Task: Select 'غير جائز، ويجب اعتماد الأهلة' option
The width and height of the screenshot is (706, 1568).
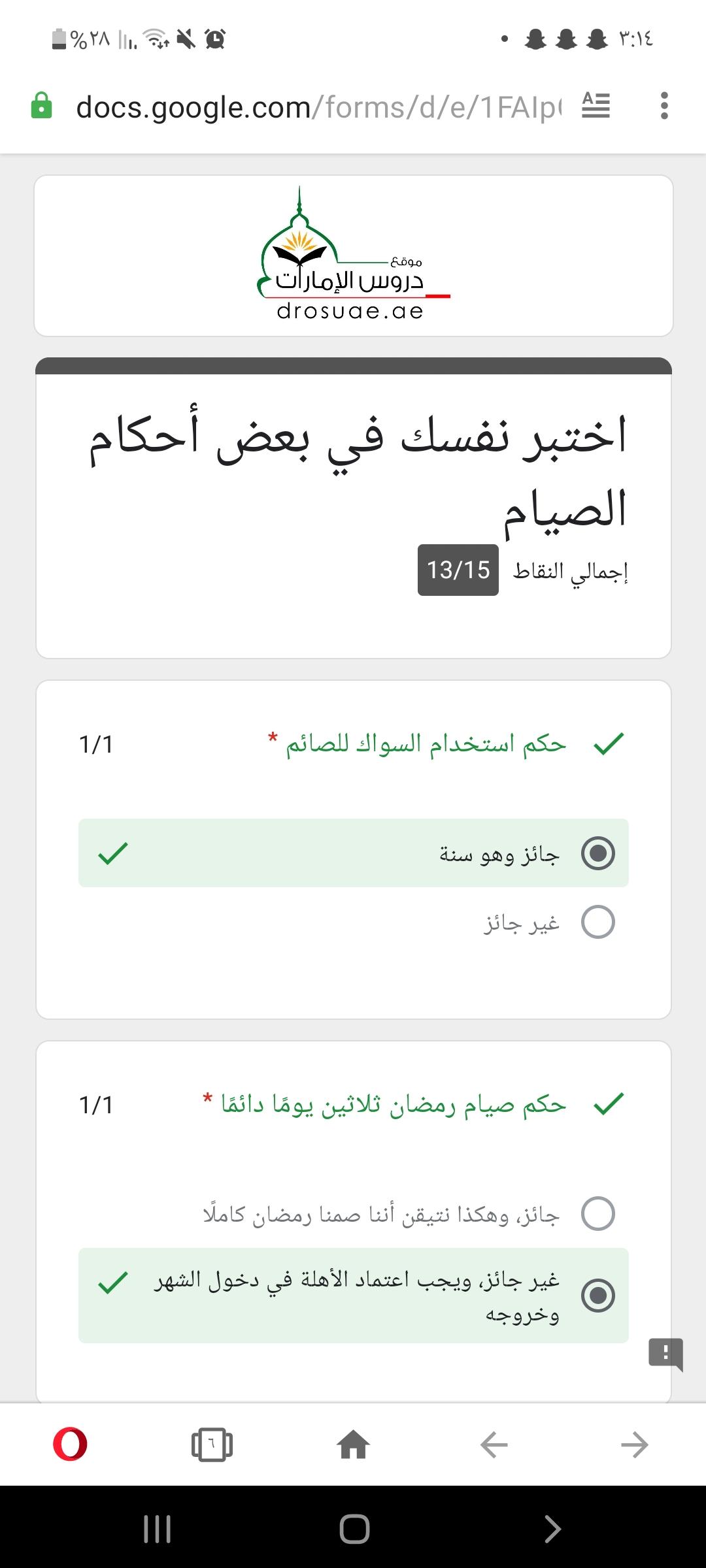Action: point(597,1296)
